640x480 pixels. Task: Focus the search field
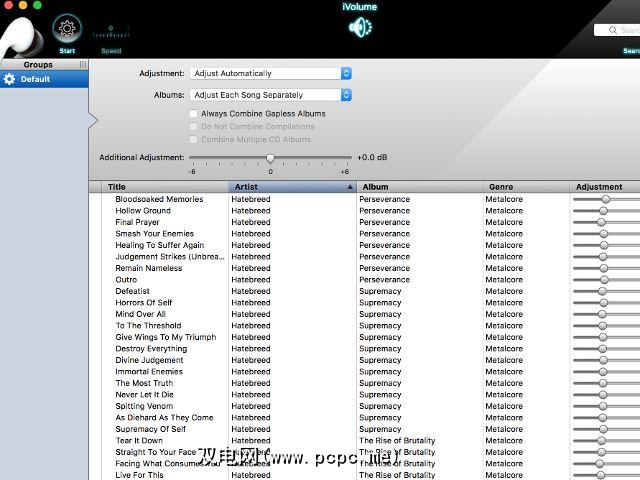[x=617, y=30]
